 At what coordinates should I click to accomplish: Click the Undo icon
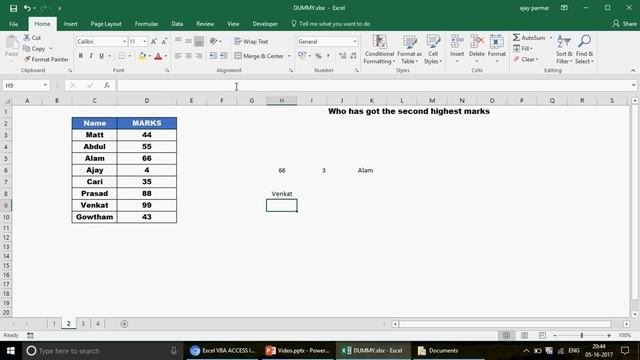point(27,8)
